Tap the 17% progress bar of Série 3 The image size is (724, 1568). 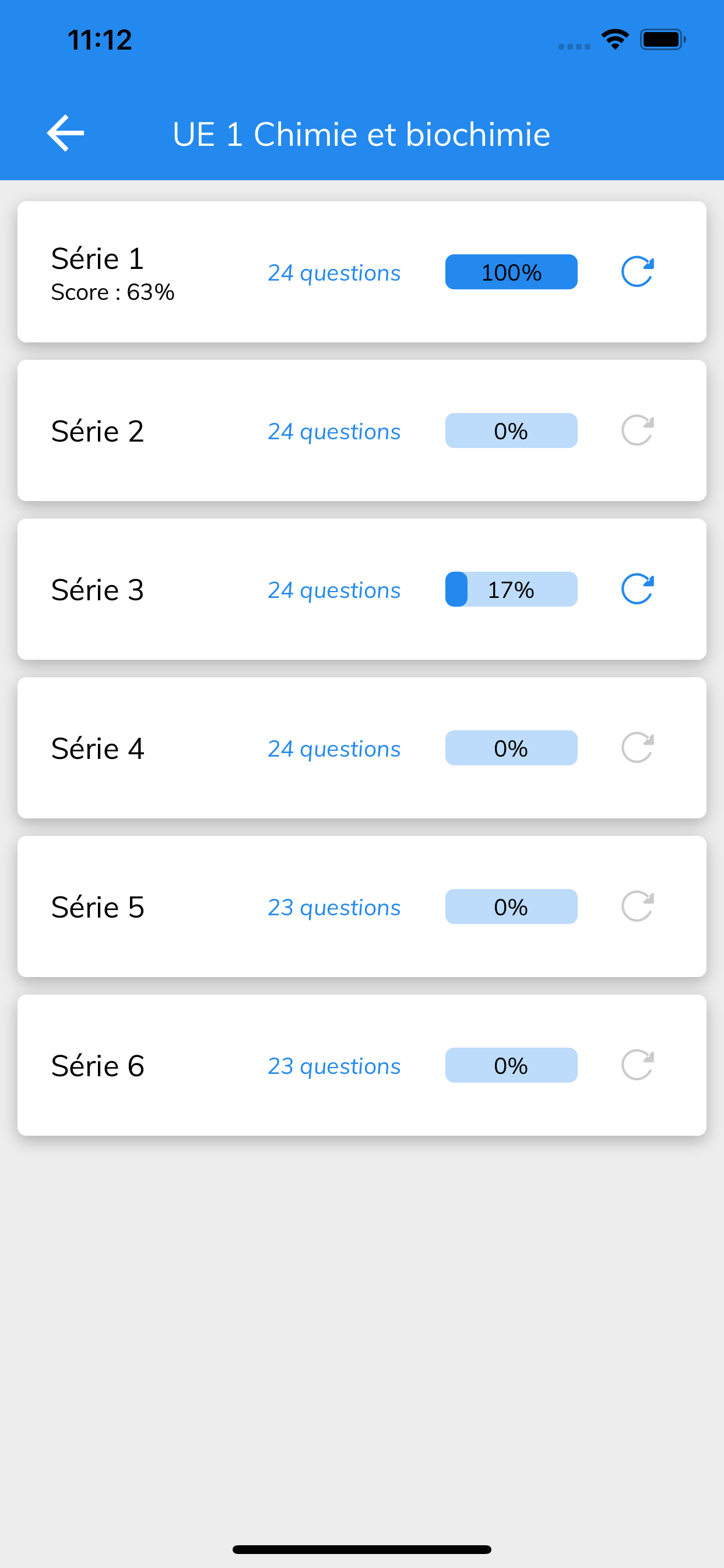pos(511,589)
